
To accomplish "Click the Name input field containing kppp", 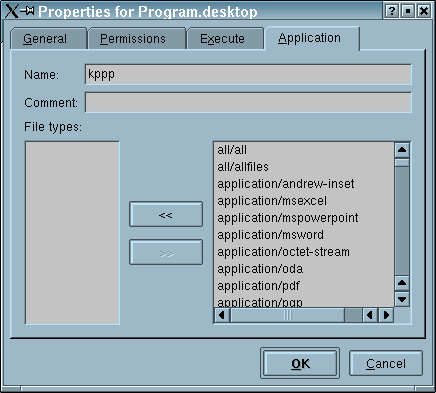I will coord(248,74).
